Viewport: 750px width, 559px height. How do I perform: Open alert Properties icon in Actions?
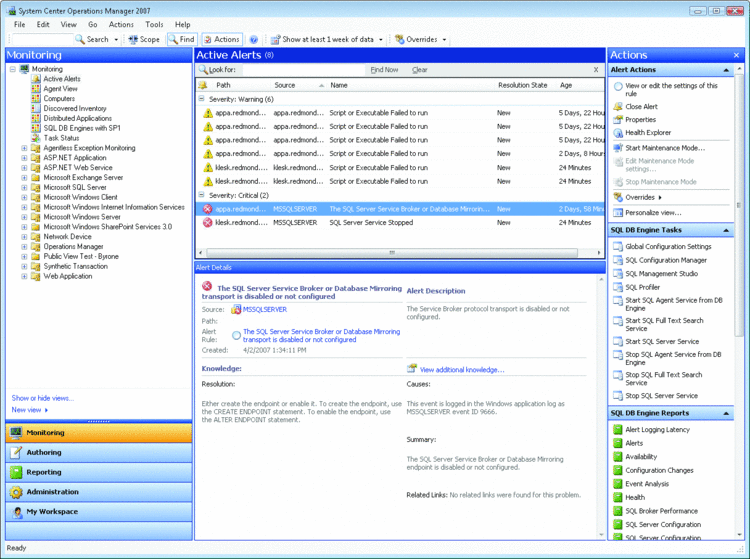(x=618, y=120)
